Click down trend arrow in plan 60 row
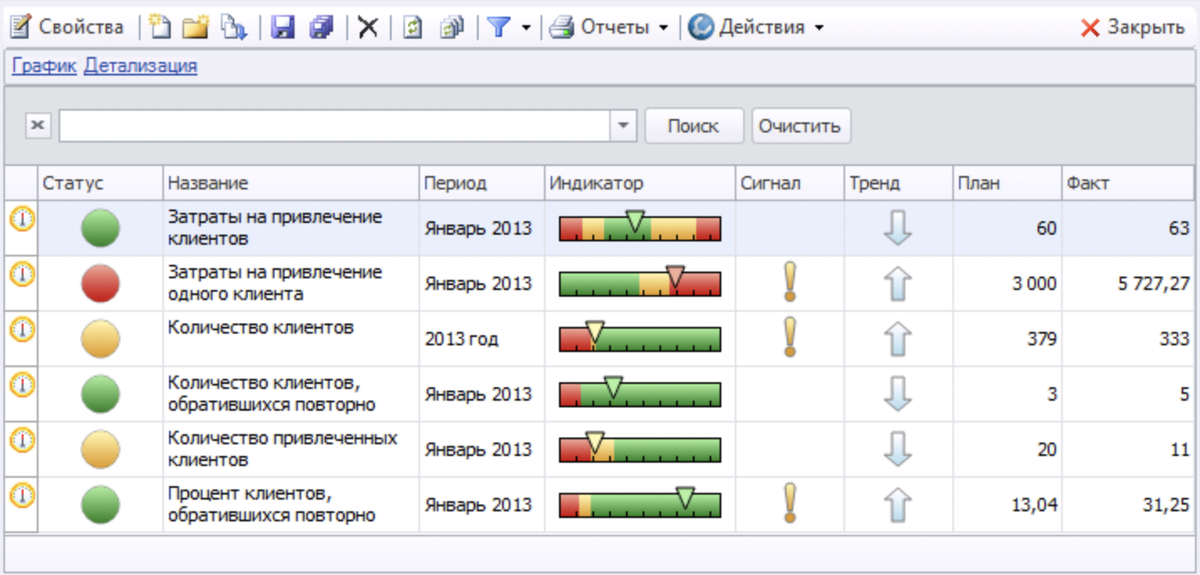 coord(898,229)
